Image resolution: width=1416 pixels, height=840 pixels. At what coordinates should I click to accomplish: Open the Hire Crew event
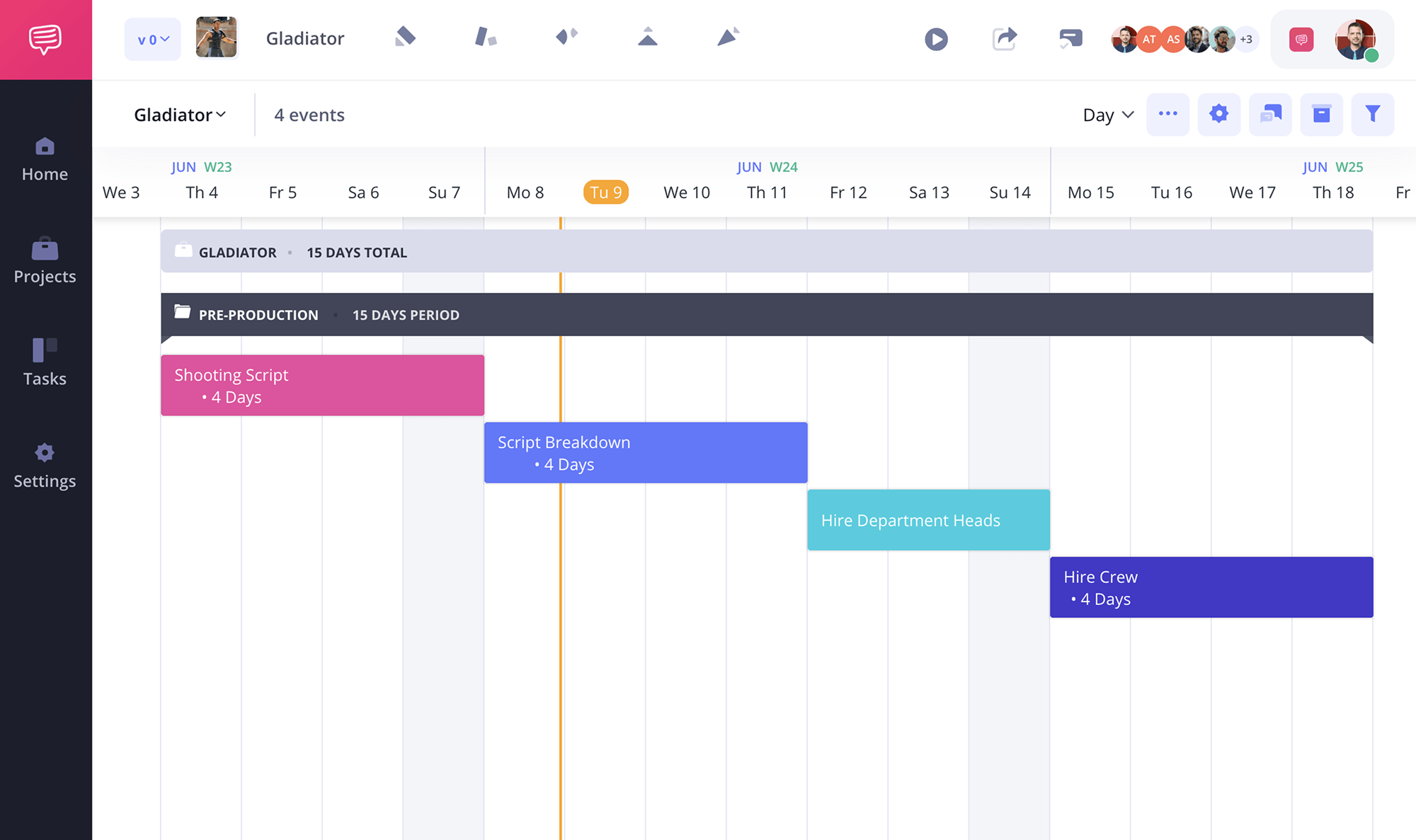tap(1211, 587)
